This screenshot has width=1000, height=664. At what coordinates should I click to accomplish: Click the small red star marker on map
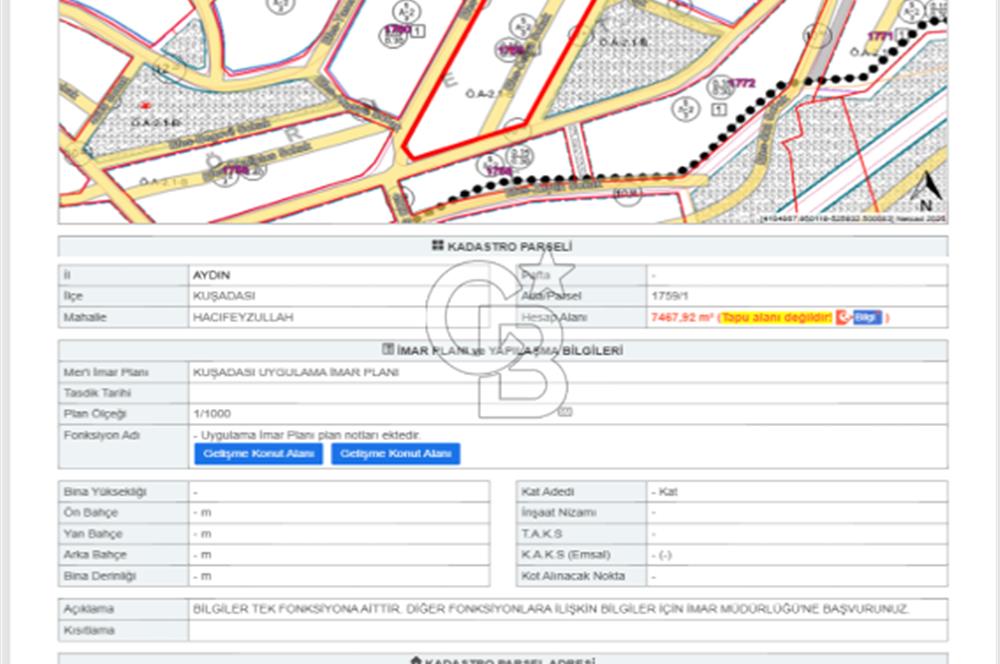147,104
